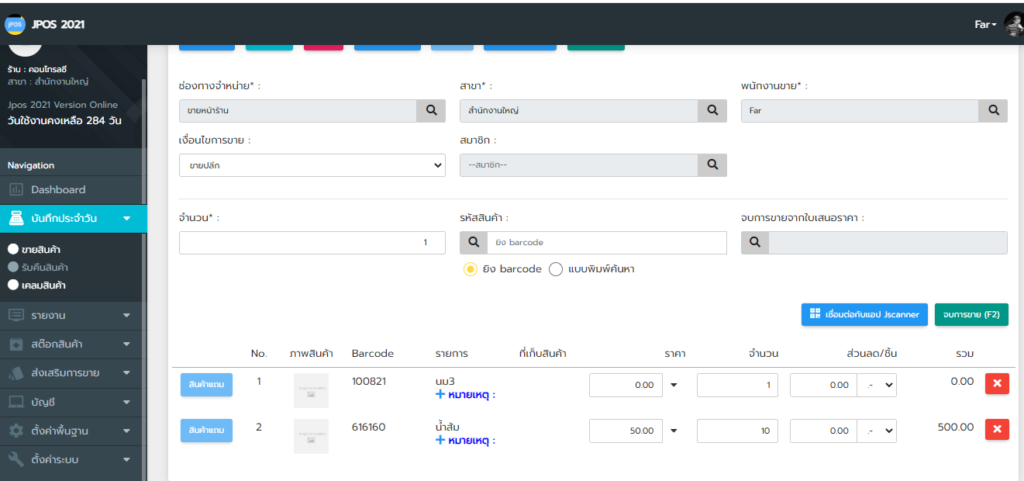Open product image thumbnail for 100821

click(x=311, y=390)
